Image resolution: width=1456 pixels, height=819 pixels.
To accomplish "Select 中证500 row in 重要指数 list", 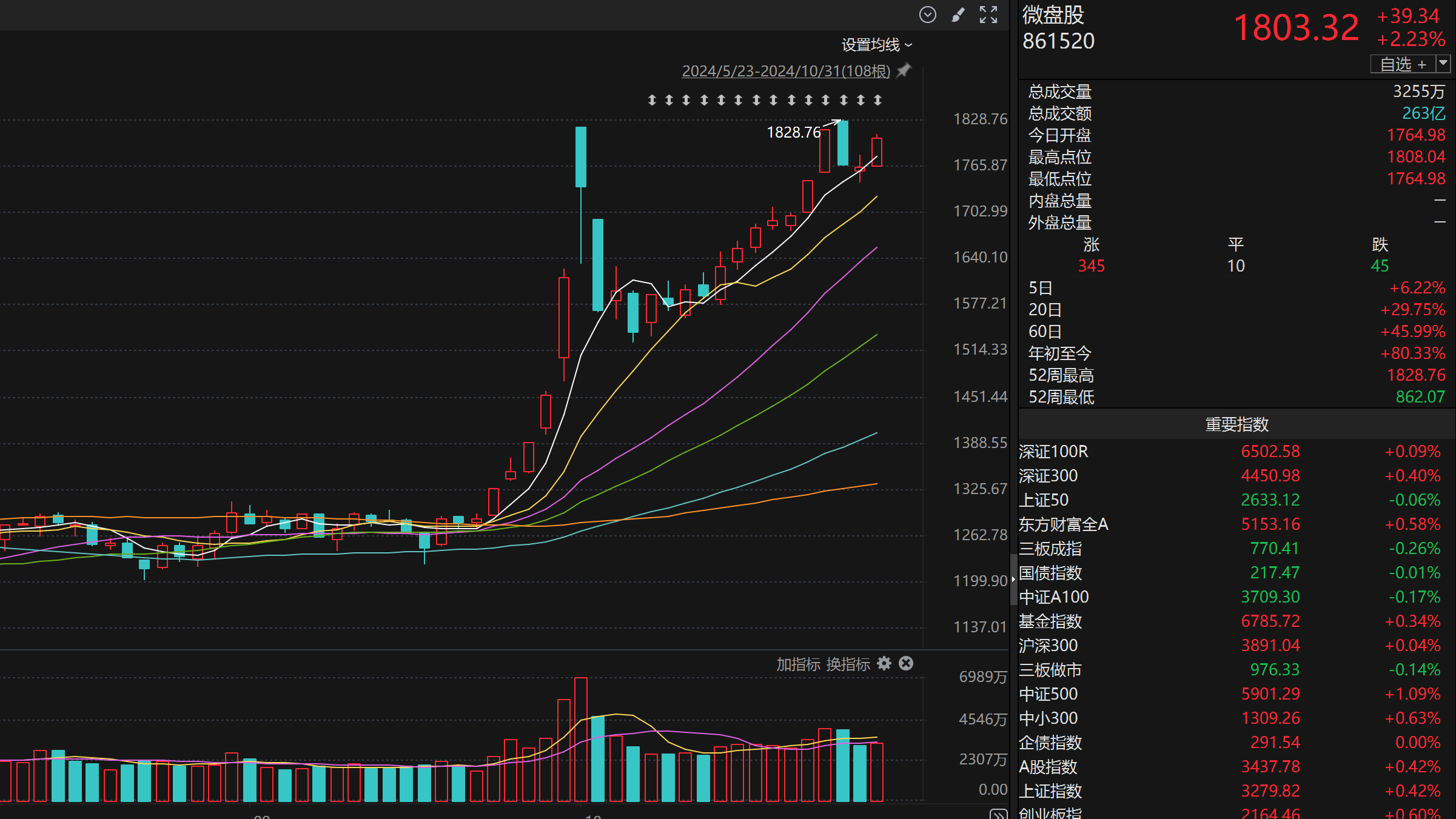I will [x=1048, y=694].
